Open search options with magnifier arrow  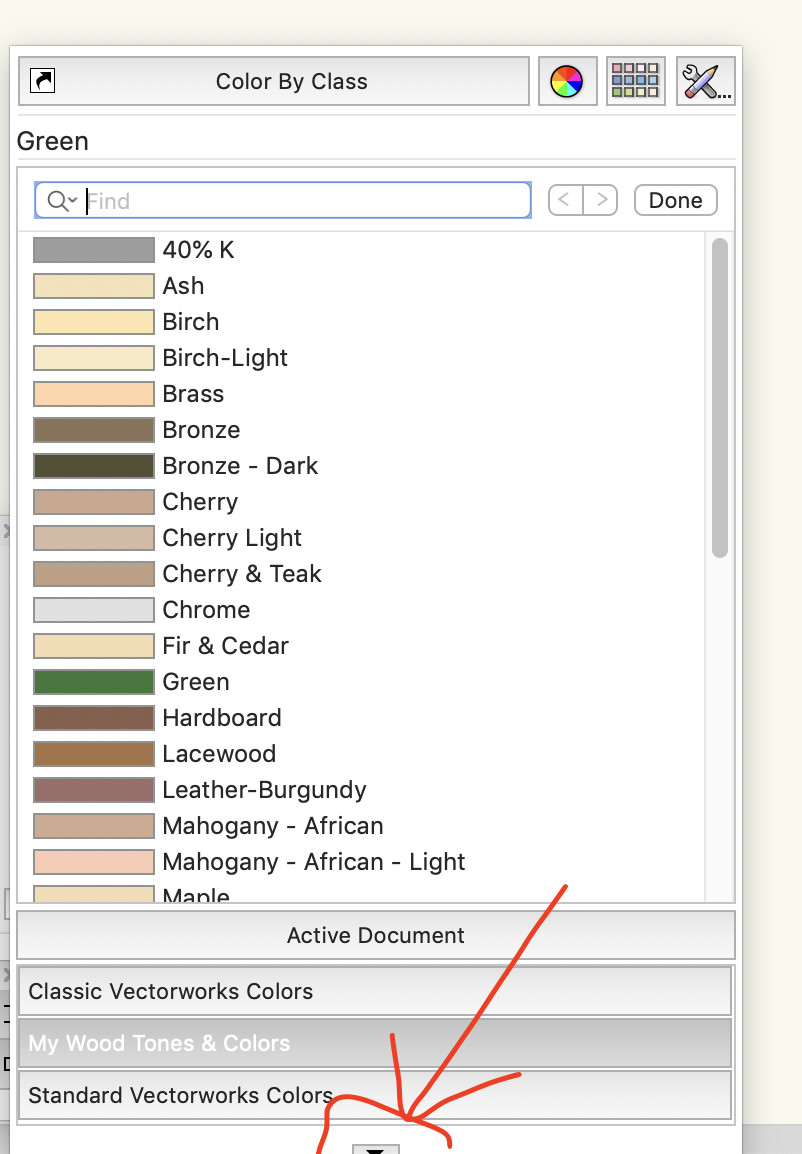point(61,200)
